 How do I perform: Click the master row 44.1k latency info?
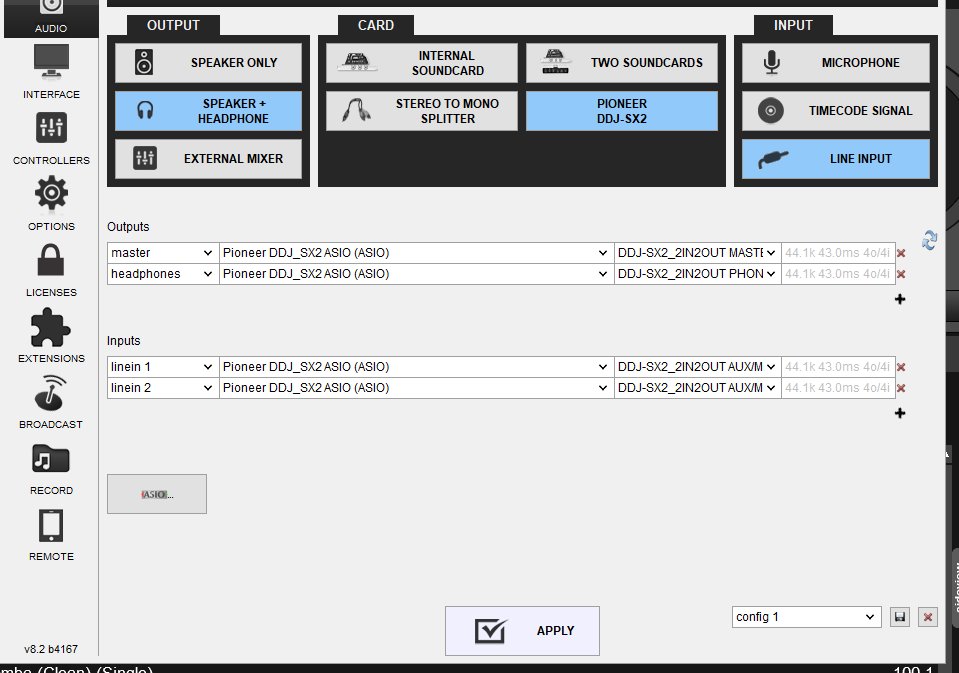(838, 253)
